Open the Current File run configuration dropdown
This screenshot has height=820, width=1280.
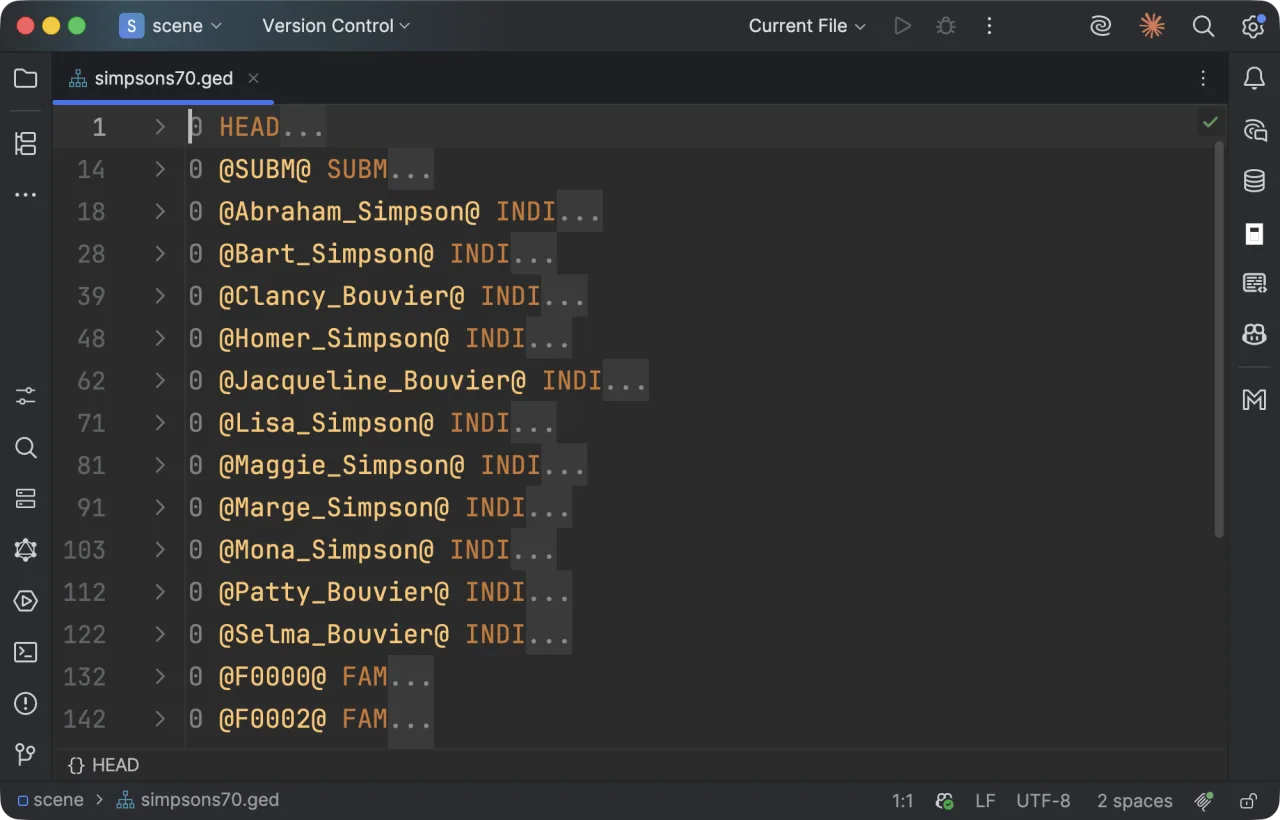point(807,26)
